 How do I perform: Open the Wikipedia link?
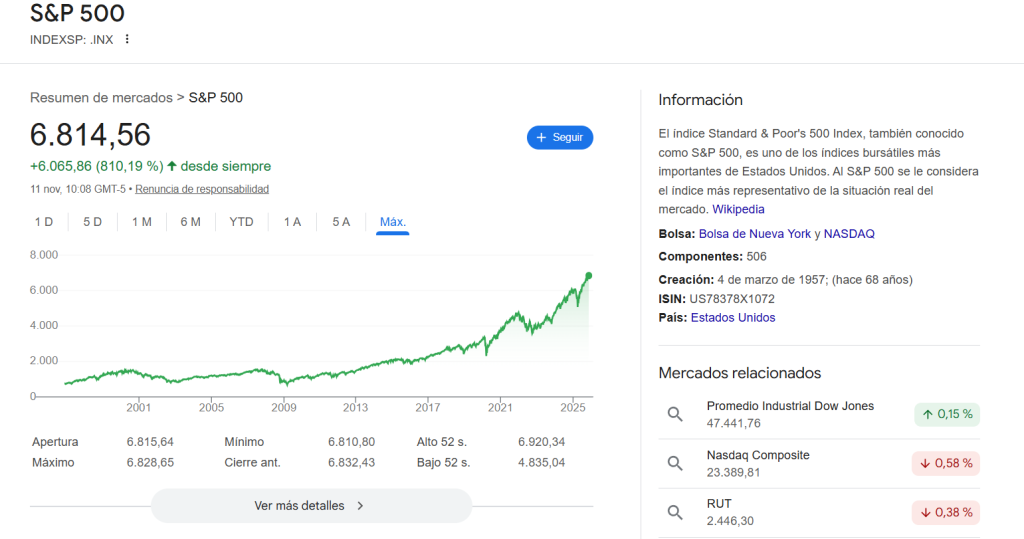pos(738,209)
